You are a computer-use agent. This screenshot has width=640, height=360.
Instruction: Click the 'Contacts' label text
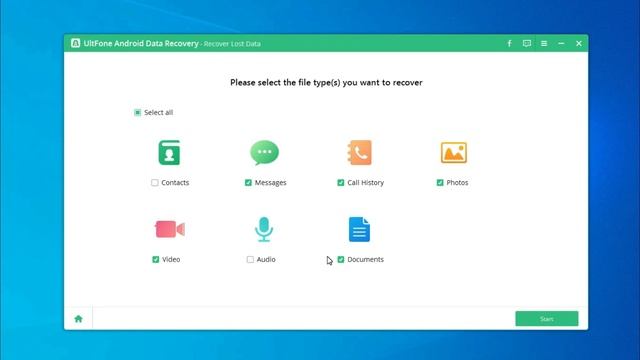point(175,182)
